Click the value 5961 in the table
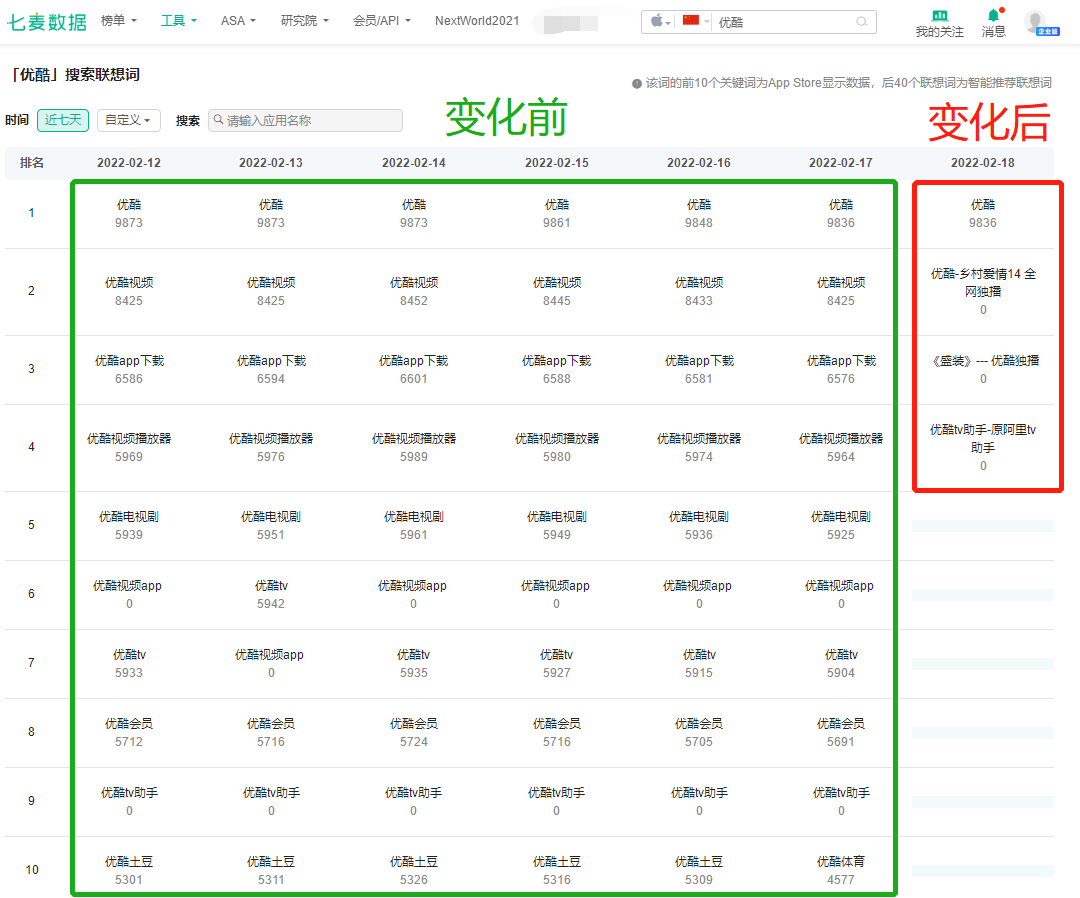Screen dimensions: 1080x898 414,534
